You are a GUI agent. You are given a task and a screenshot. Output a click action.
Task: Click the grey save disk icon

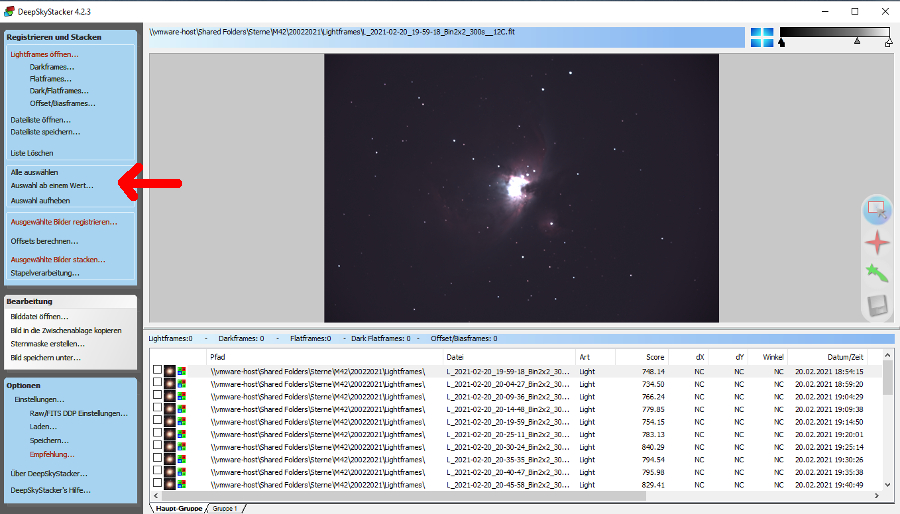pyautogui.click(x=877, y=305)
